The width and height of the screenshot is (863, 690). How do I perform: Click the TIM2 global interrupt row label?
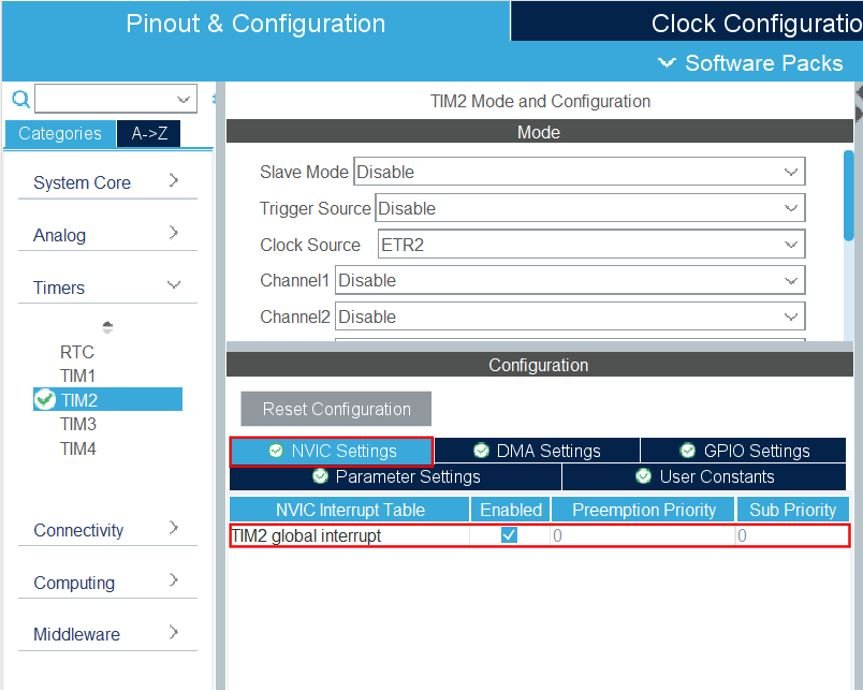pyautogui.click(x=306, y=535)
